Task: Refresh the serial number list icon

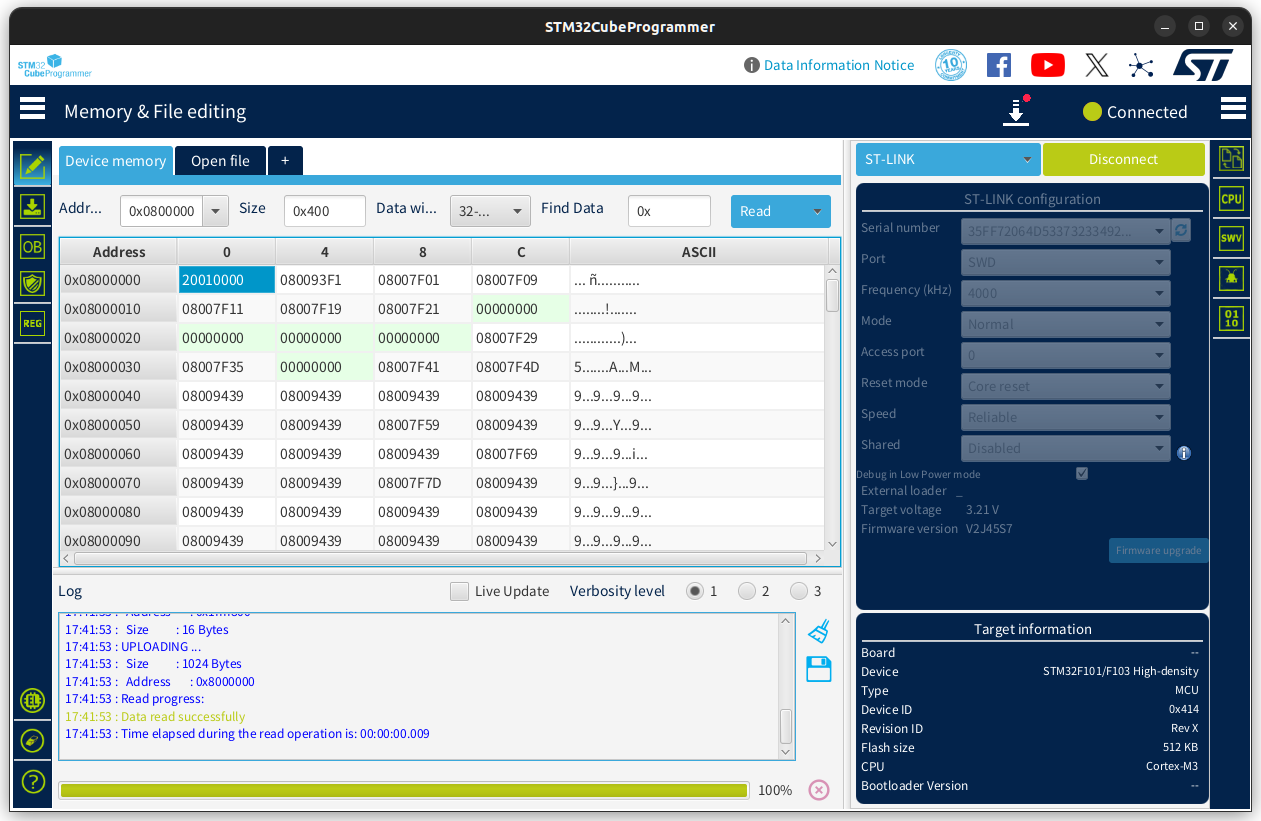Action: click(1181, 230)
